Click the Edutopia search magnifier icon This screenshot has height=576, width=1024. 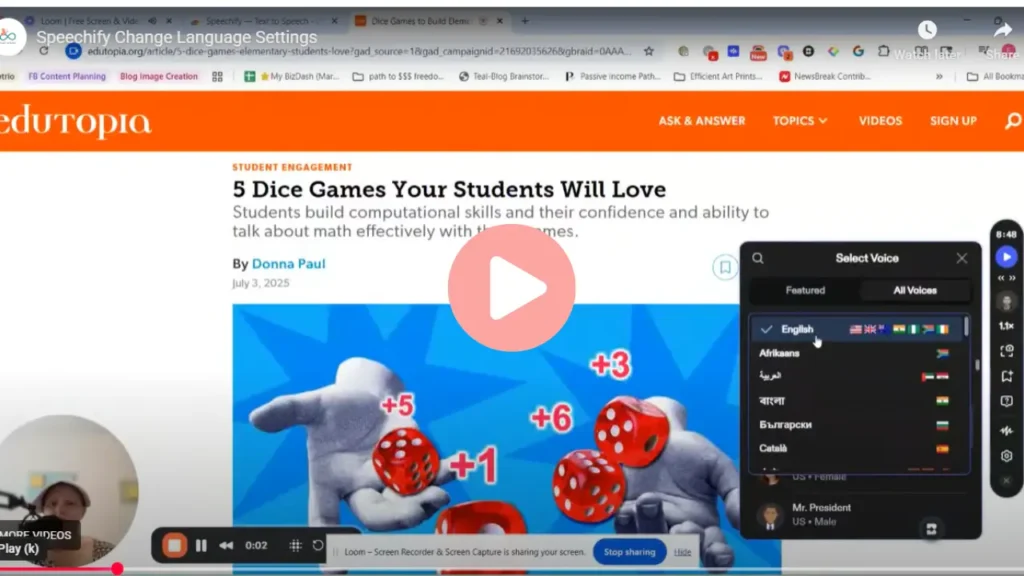(1013, 121)
